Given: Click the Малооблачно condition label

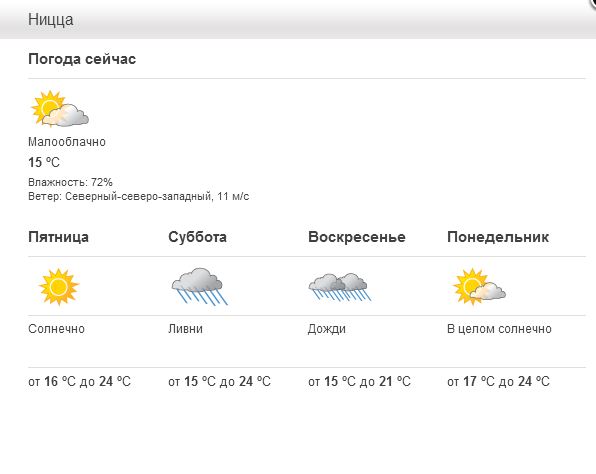Looking at the screenshot, I should click(x=67, y=142).
